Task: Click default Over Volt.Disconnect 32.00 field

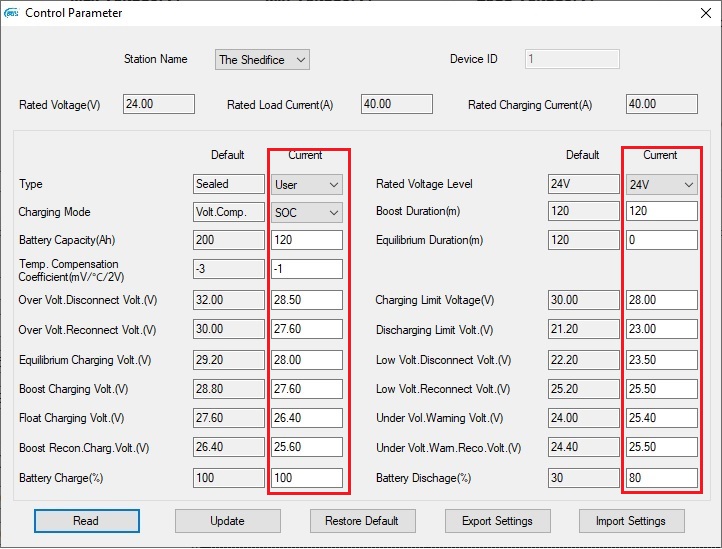Action: tap(229, 300)
